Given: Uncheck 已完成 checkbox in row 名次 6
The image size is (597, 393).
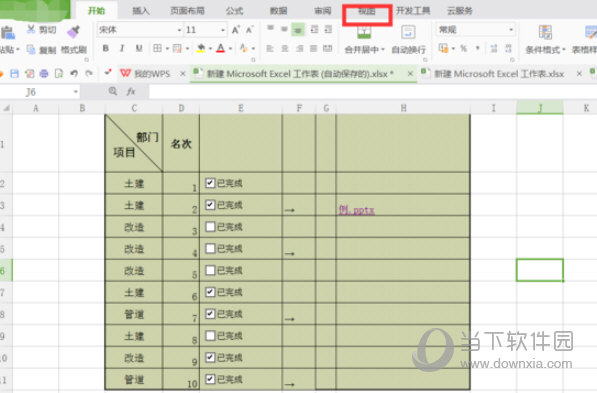Looking at the screenshot, I should (x=210, y=292).
